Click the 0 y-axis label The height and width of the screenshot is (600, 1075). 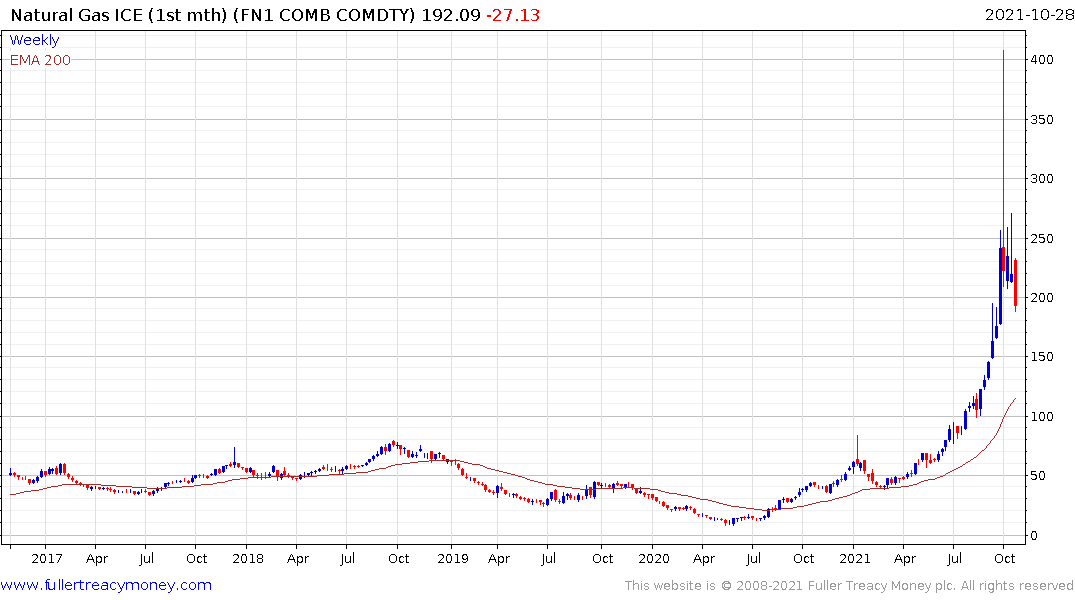(x=1035, y=536)
